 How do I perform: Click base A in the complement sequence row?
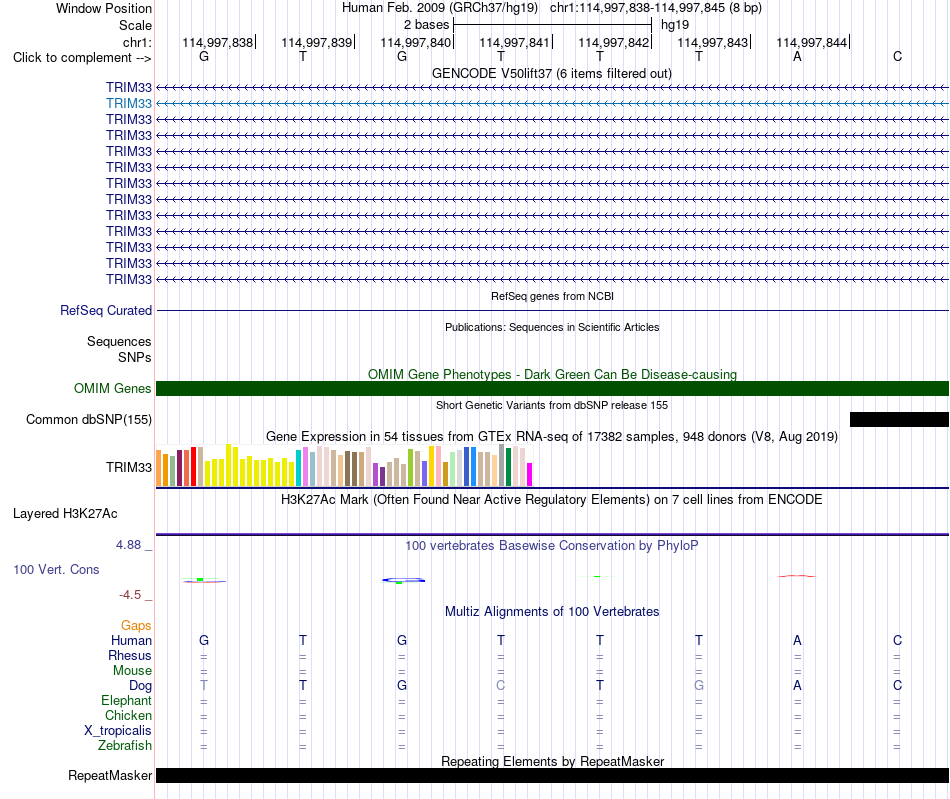(797, 56)
